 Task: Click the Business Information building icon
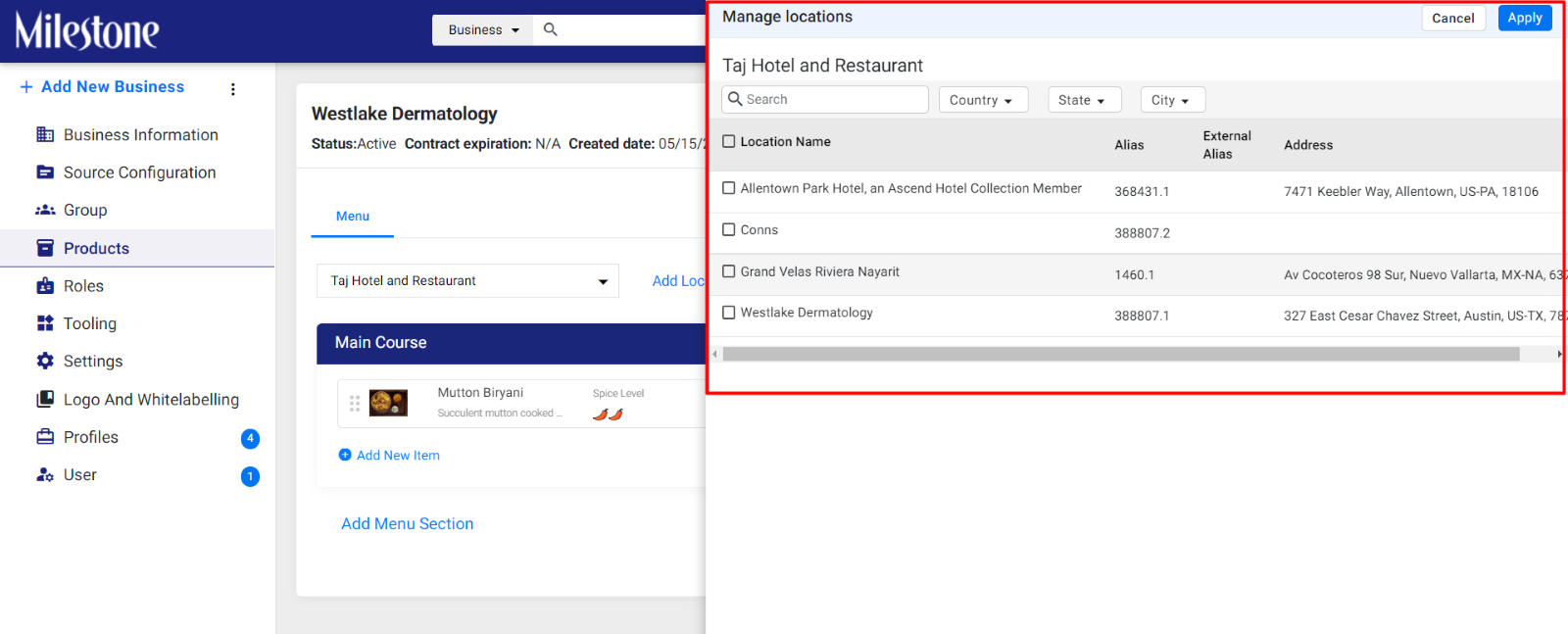[x=45, y=134]
